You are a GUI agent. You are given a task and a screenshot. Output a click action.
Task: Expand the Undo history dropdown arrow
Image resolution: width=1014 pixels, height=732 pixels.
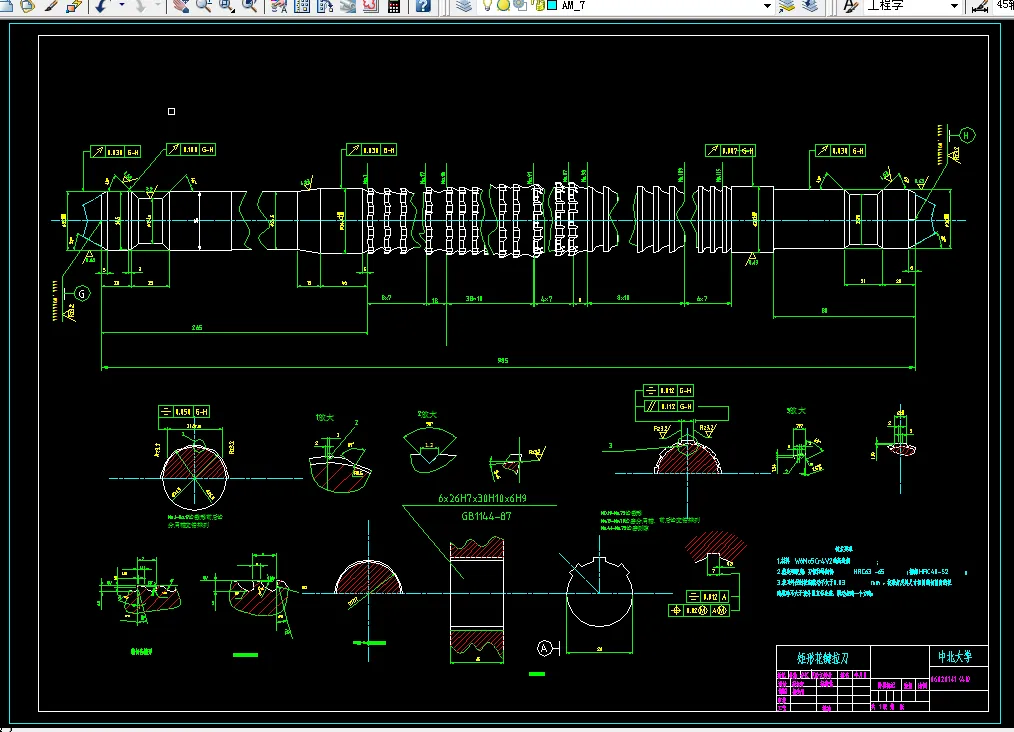pos(121,6)
